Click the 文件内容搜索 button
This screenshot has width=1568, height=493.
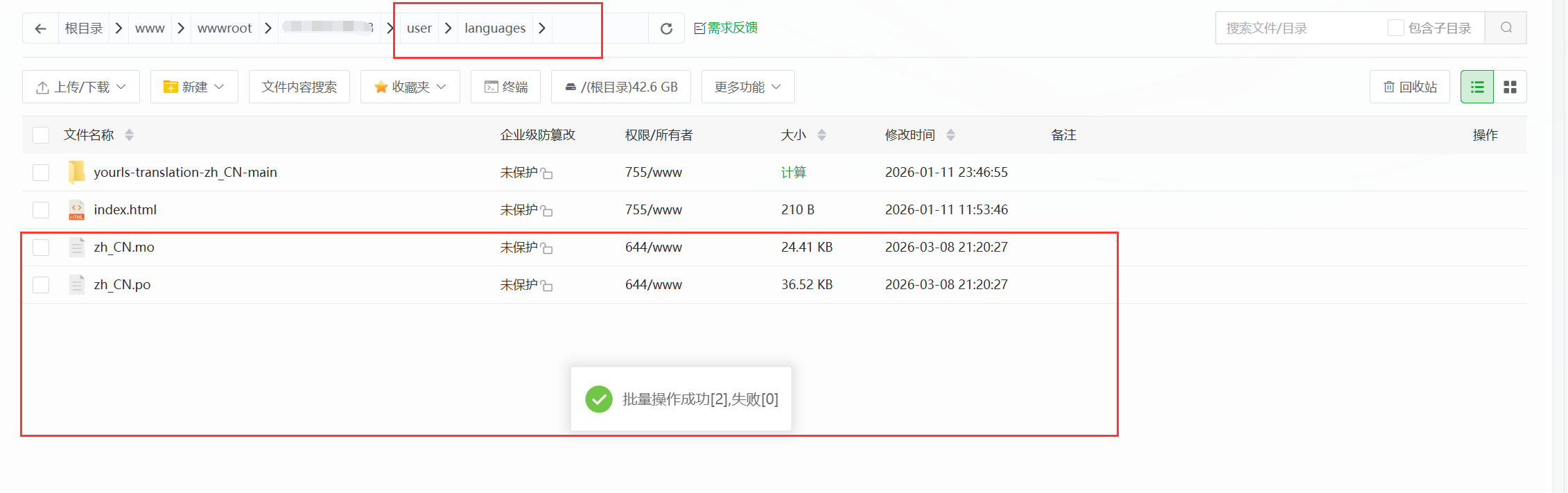pyautogui.click(x=299, y=87)
